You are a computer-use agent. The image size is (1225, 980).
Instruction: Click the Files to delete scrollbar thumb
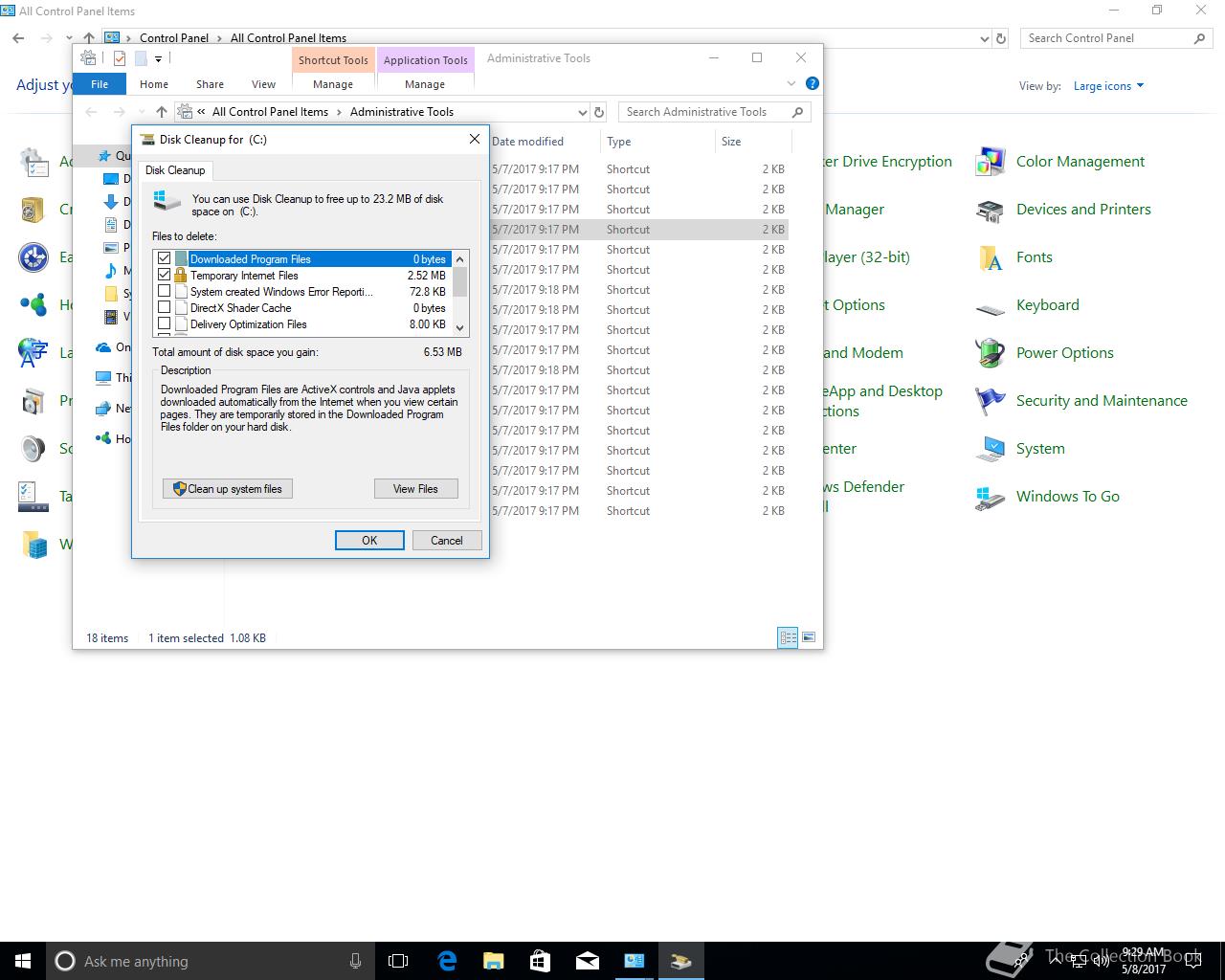[460, 282]
